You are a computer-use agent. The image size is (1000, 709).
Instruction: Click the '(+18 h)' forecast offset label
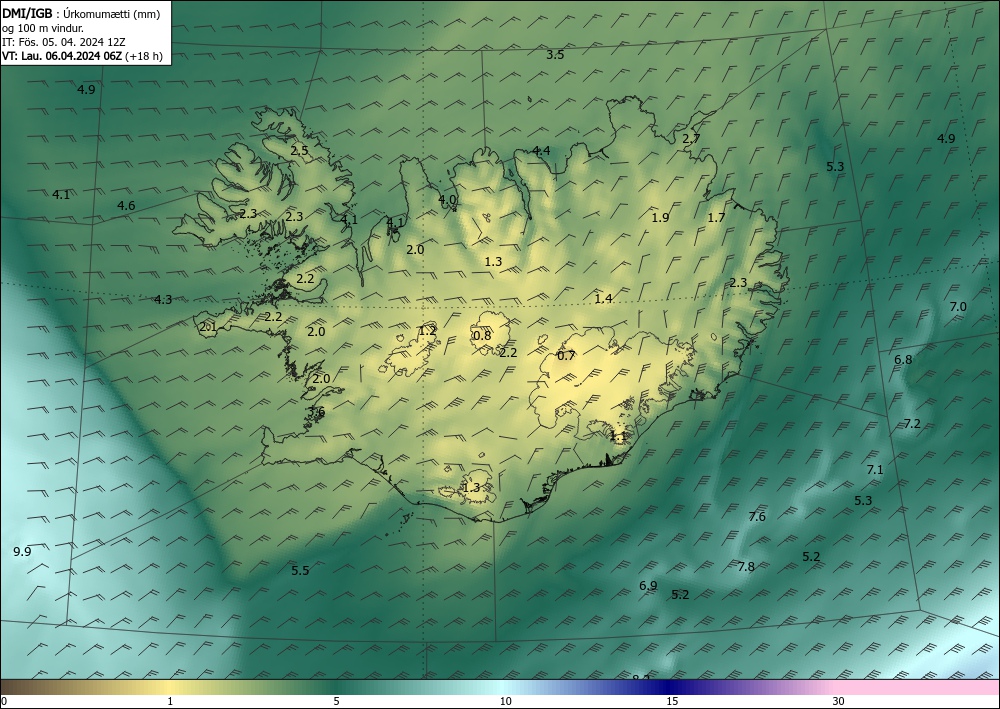point(144,56)
